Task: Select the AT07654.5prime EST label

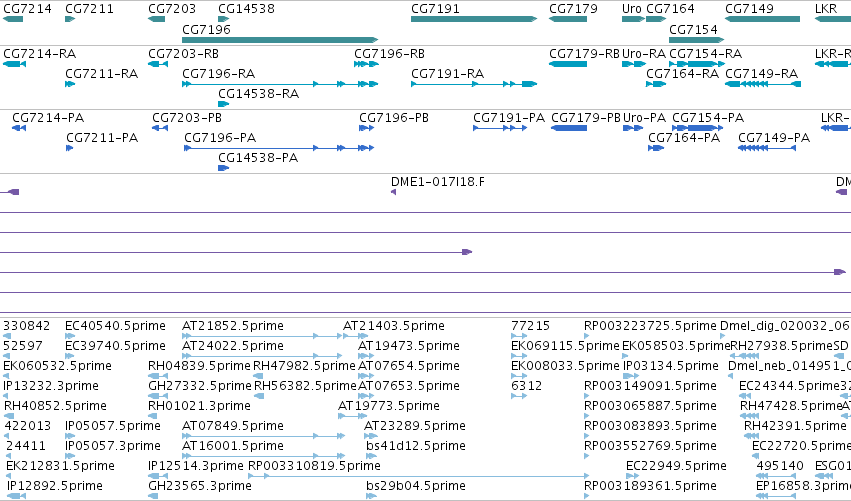Action: point(409,366)
